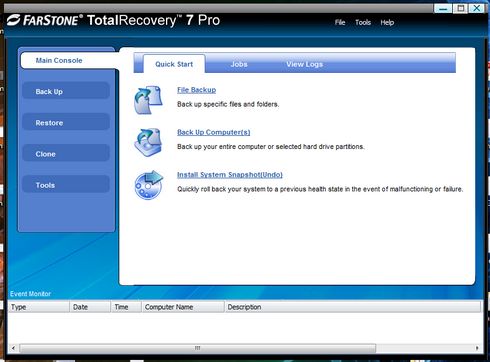
Task: Click the Event Monitor scrollbar right arrow
Action: pos(477,348)
